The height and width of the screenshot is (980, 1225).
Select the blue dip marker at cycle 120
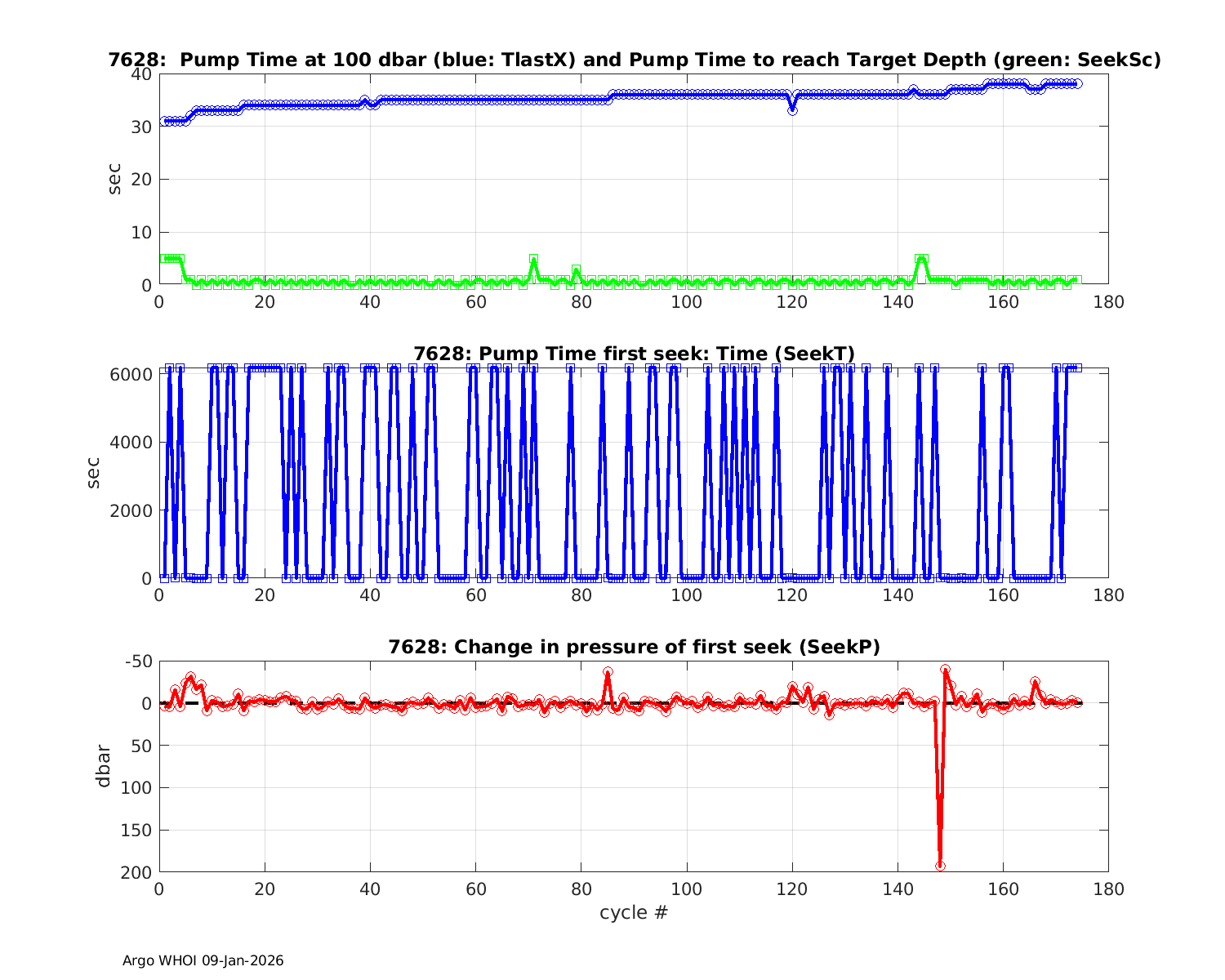click(792, 109)
